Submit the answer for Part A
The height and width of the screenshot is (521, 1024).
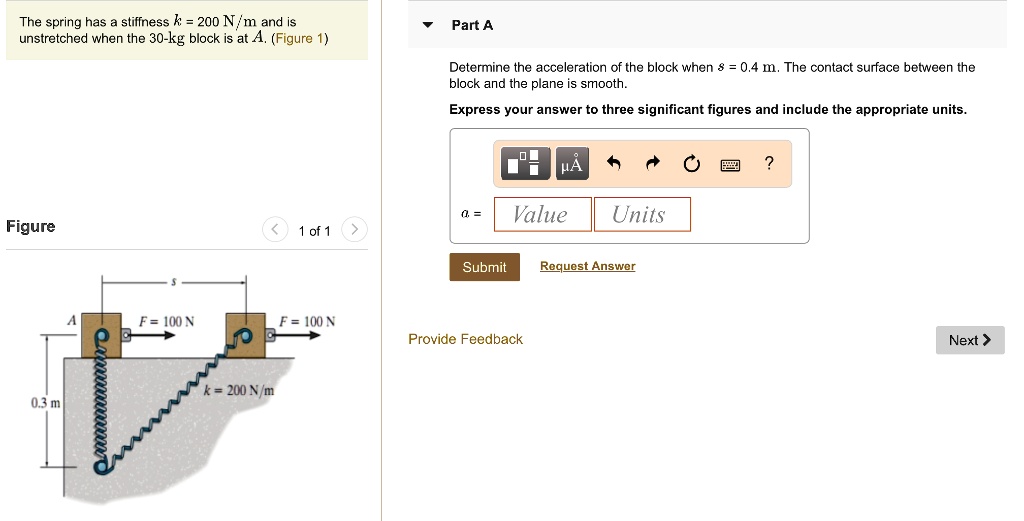click(484, 267)
